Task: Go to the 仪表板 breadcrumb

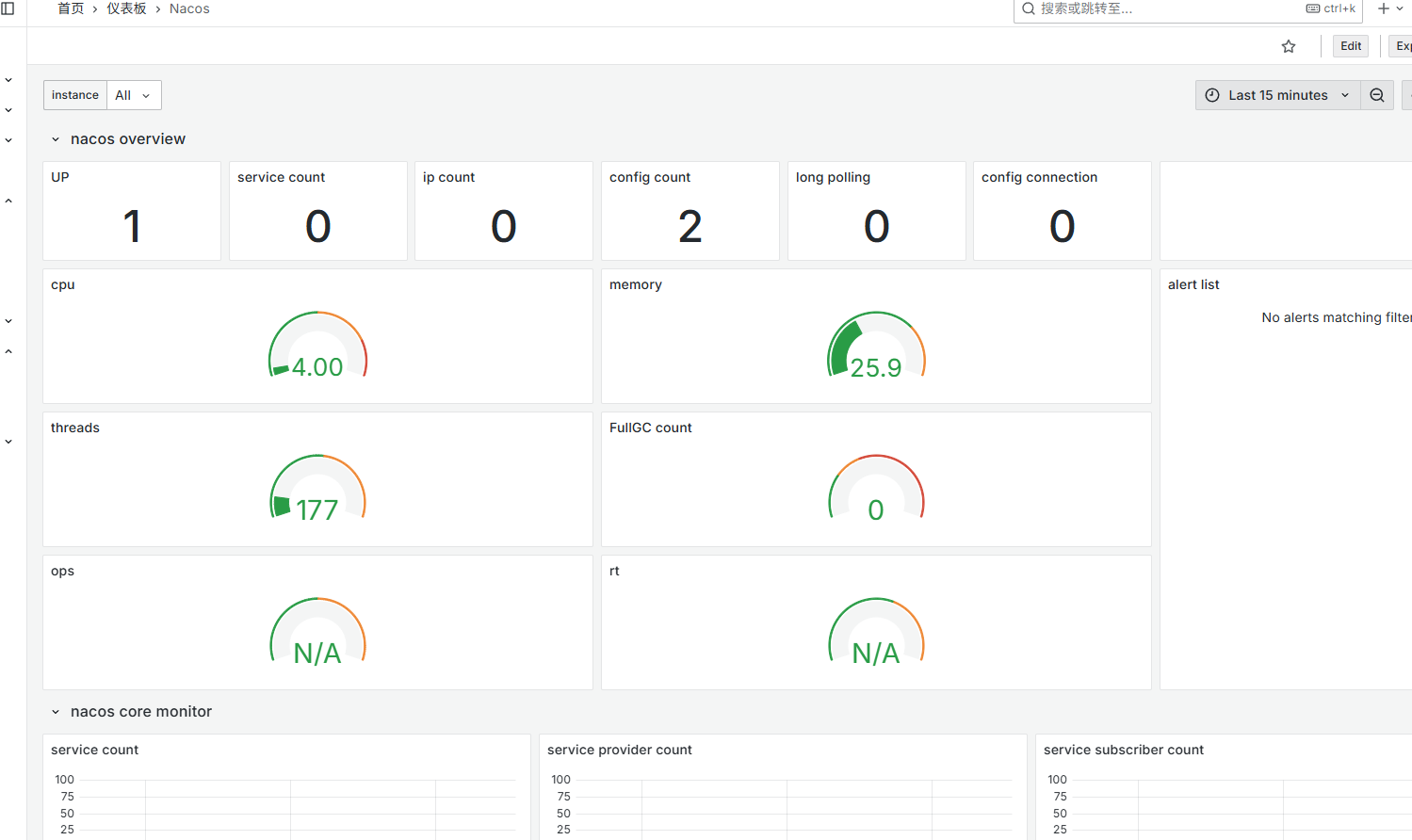Action: (x=126, y=8)
